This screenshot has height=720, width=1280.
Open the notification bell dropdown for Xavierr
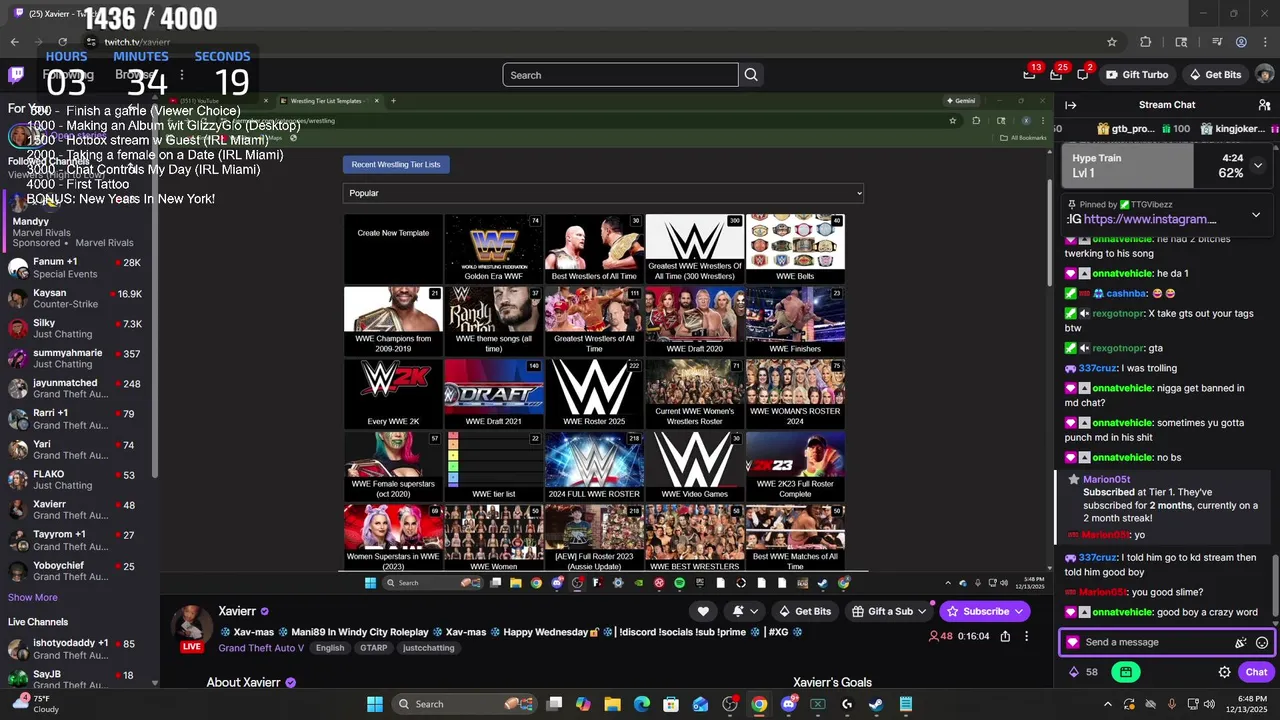click(x=745, y=611)
